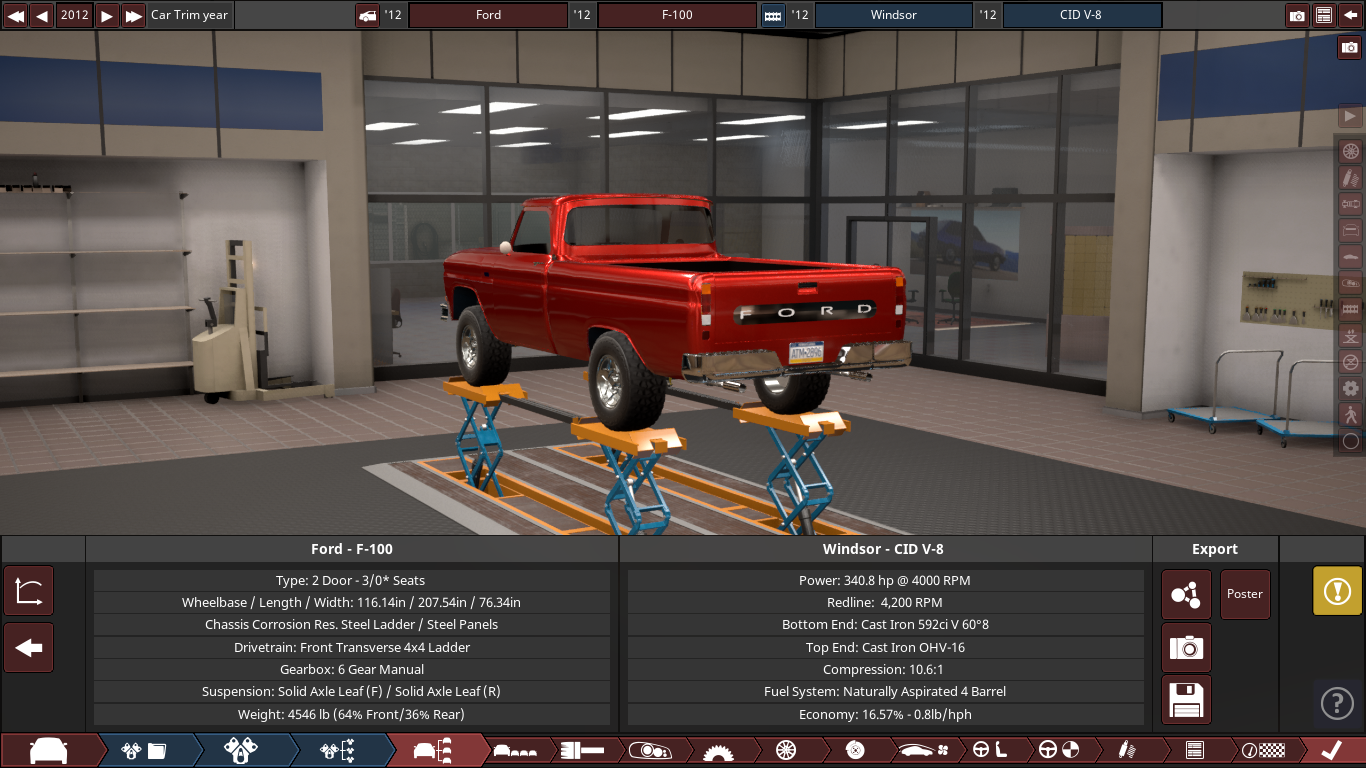1366x768 pixels.
Task: Click the Ford - F-100 panel header
Action: [352, 549]
